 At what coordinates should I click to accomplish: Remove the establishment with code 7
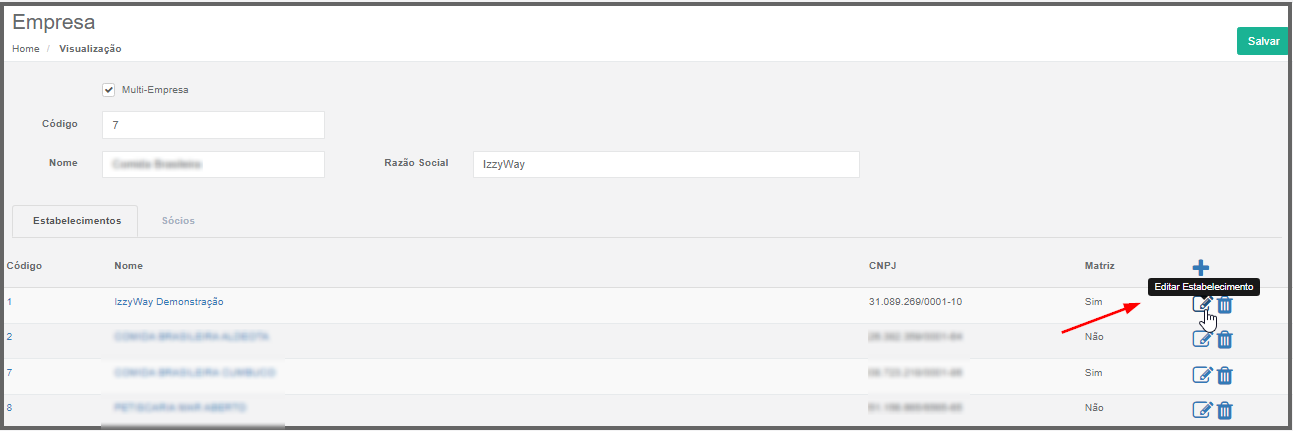pyautogui.click(x=1225, y=375)
